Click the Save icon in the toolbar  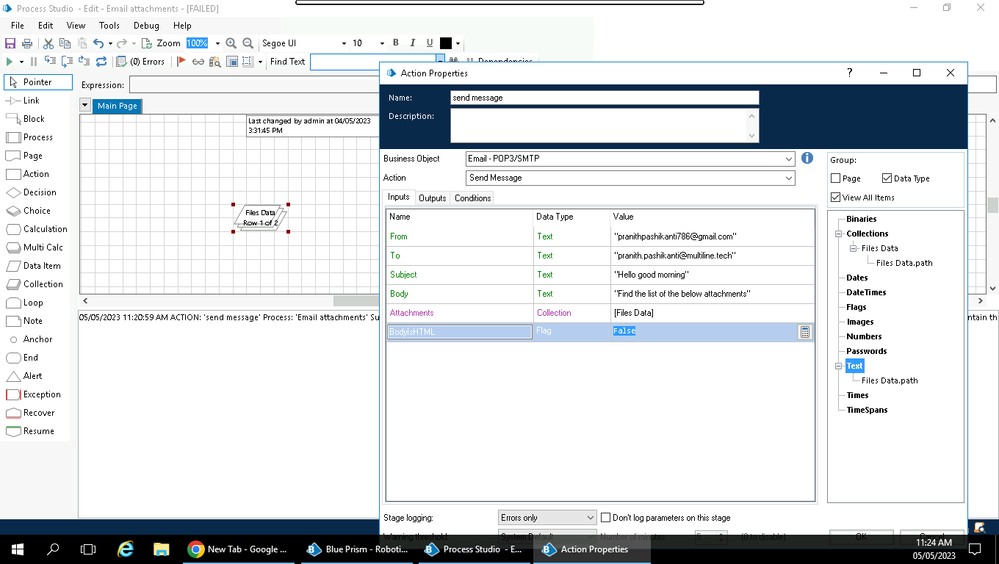click(x=10, y=44)
